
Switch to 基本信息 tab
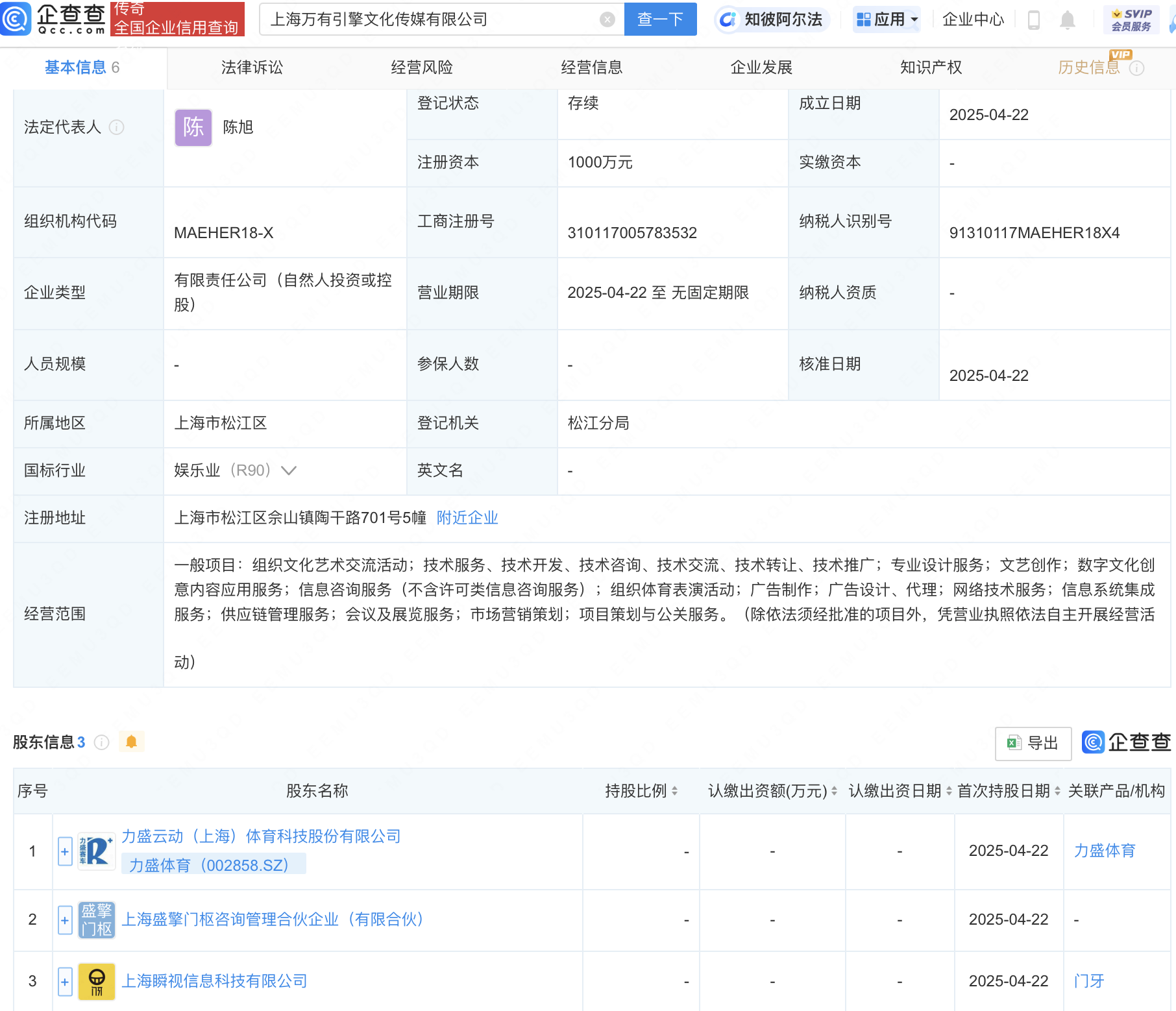(x=82, y=67)
